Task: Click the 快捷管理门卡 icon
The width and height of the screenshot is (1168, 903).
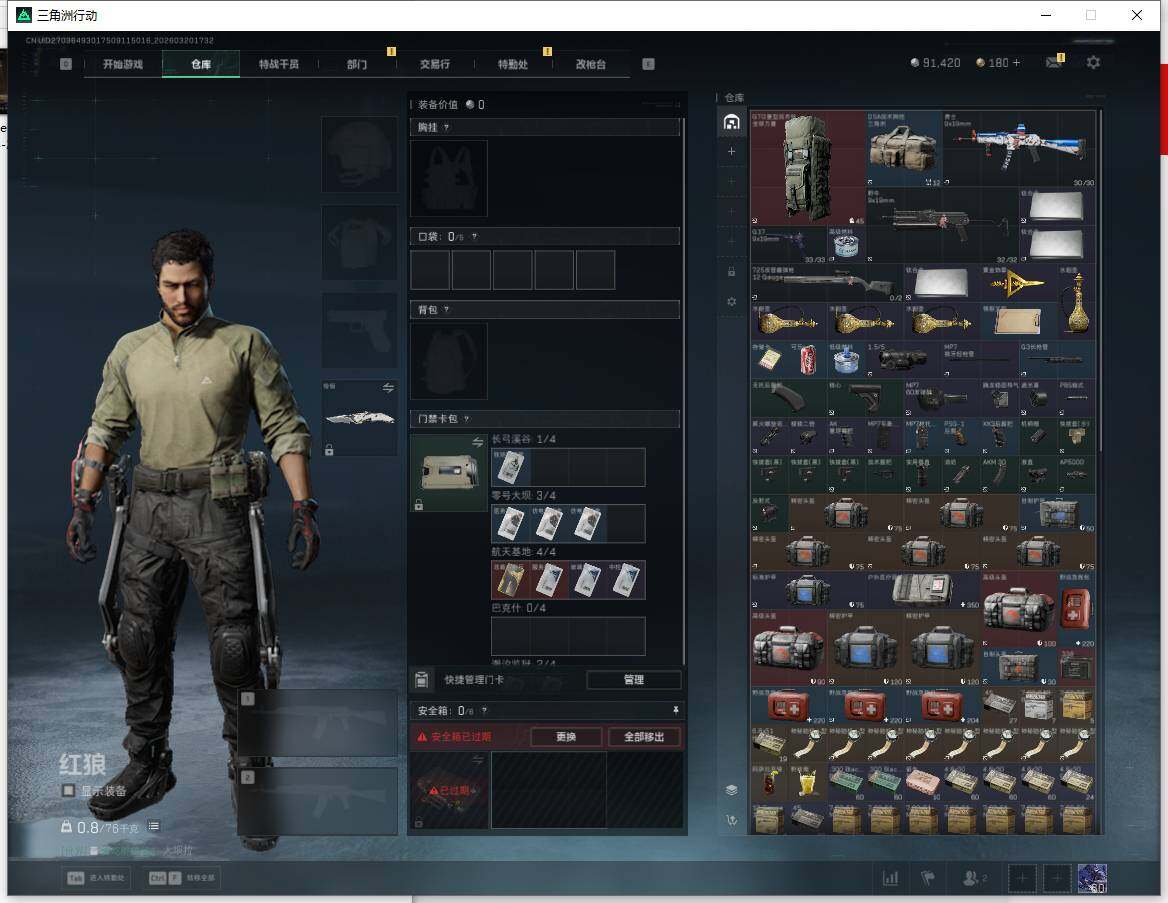Action: tap(421, 679)
